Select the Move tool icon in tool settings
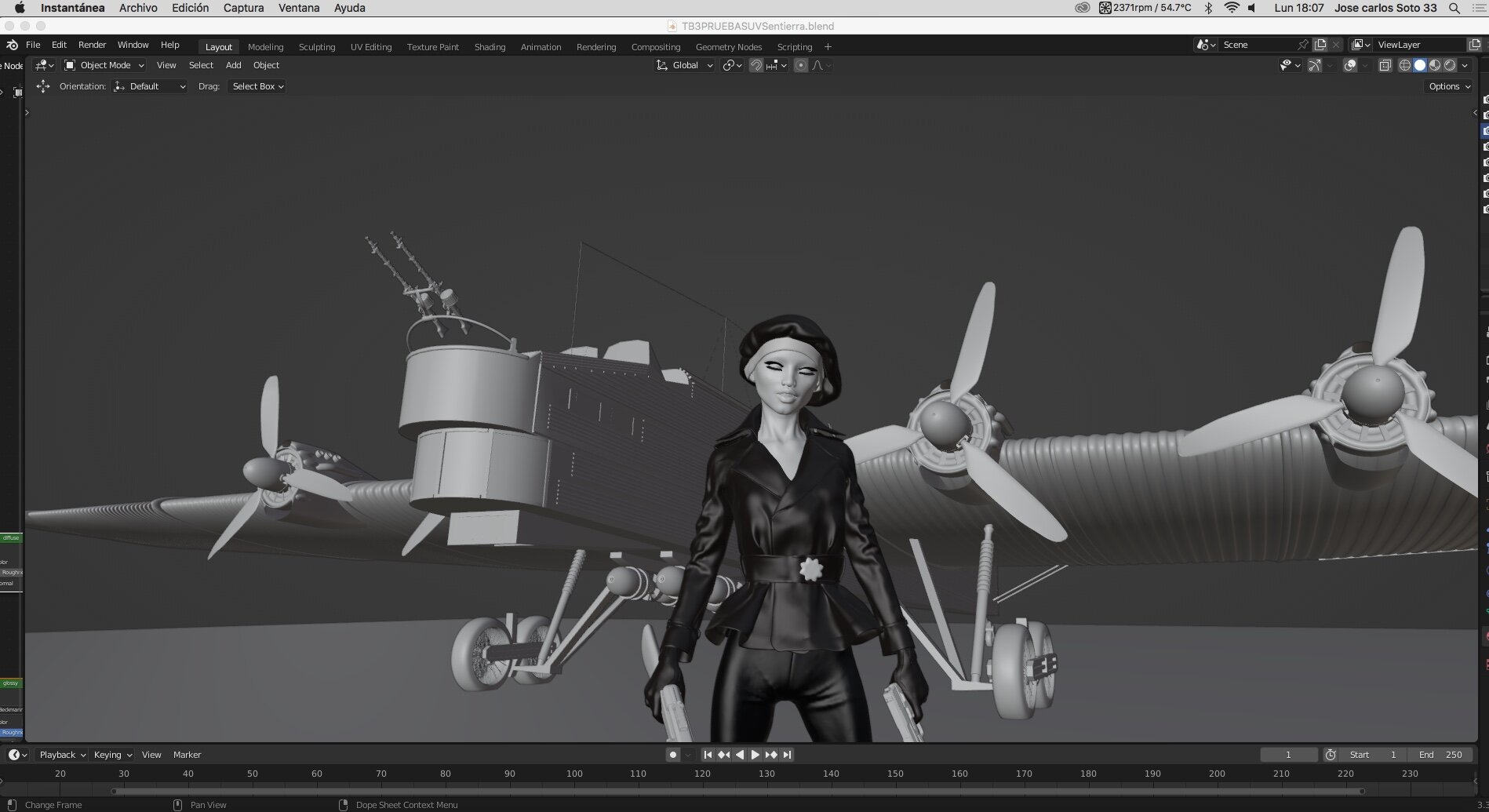Viewport: 1489px width, 812px height. pos(43,86)
